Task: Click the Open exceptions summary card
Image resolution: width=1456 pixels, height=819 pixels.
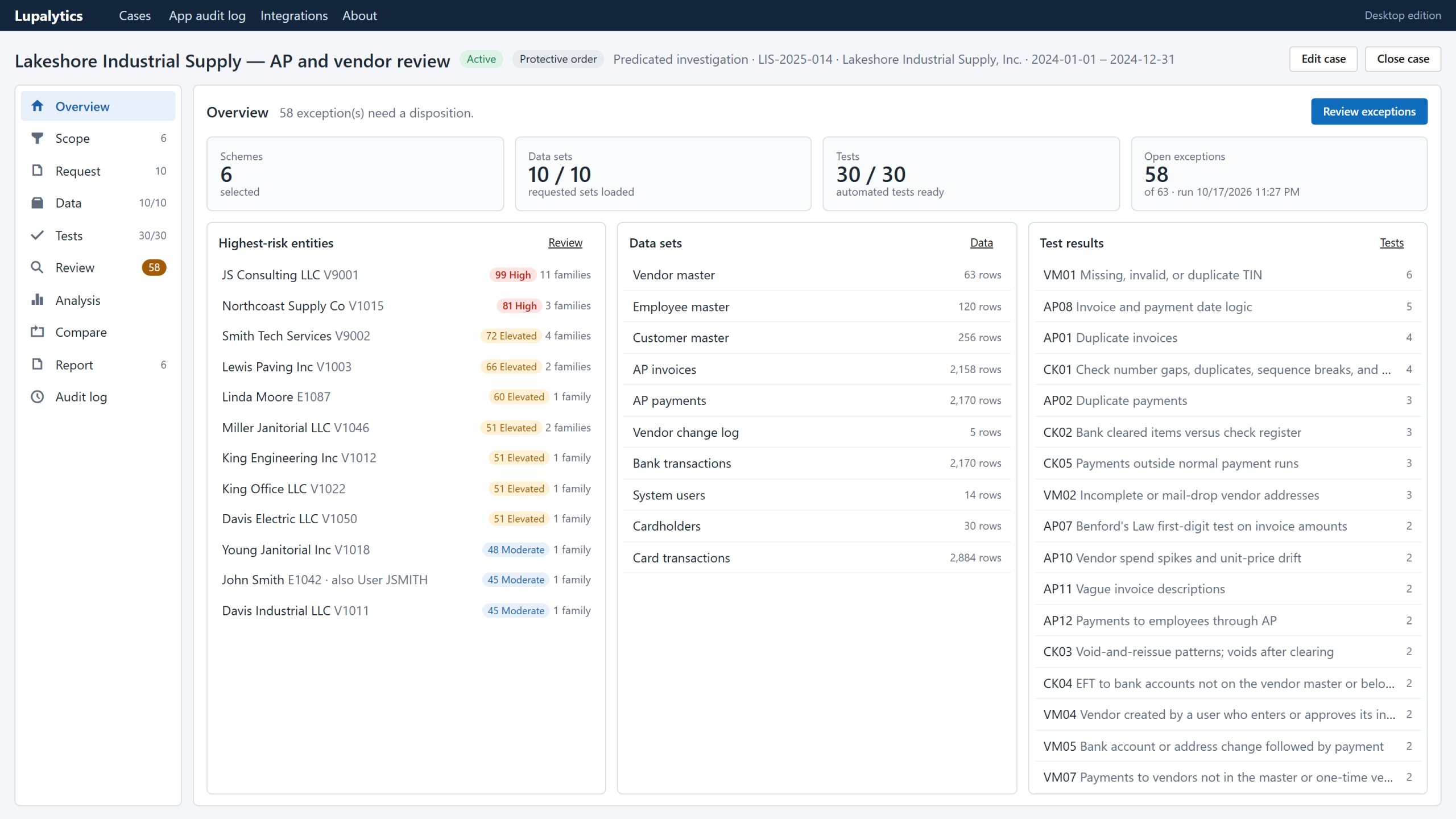Action: (x=1279, y=173)
